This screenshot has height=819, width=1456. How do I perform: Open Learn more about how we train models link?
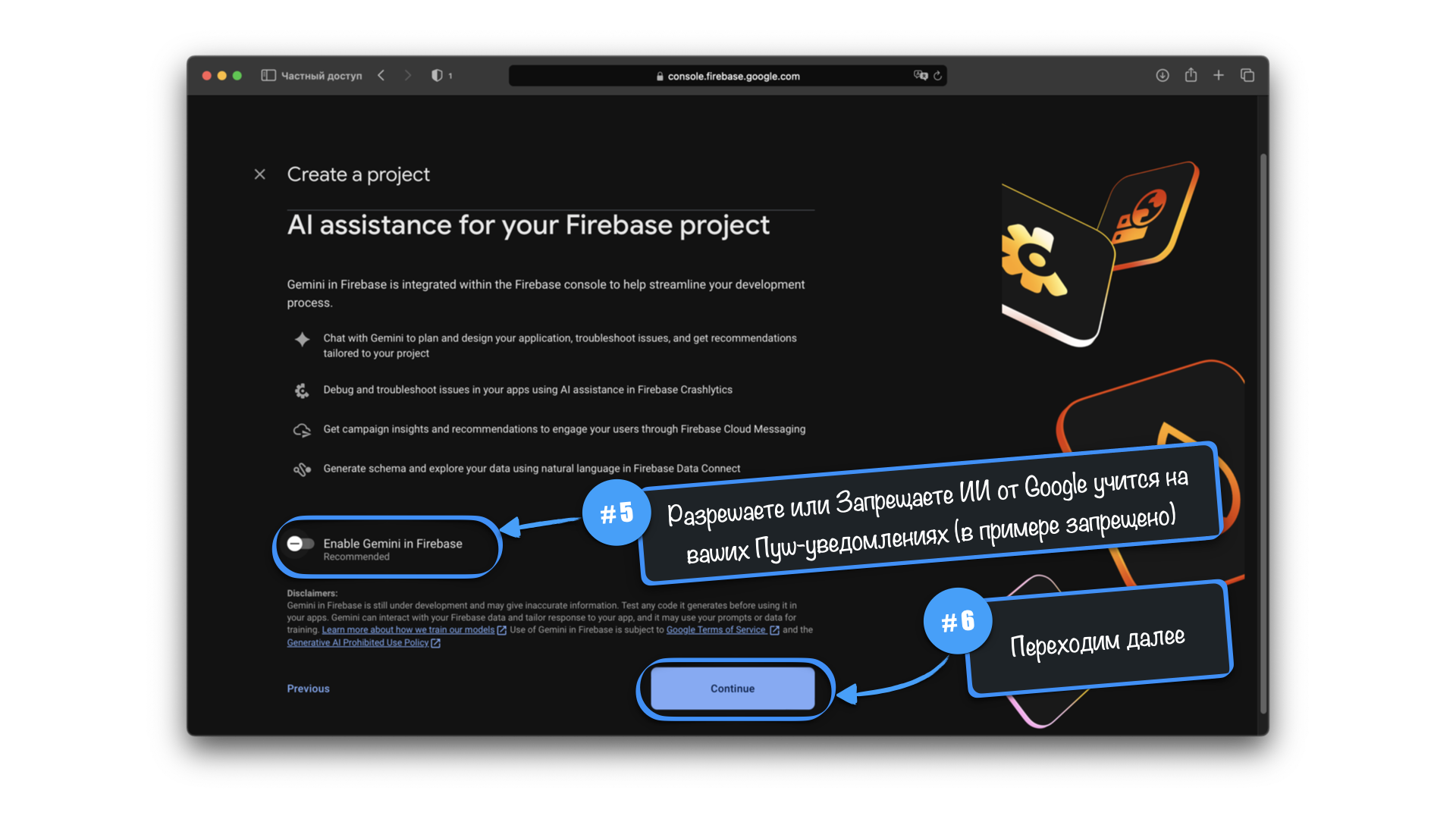point(408,630)
